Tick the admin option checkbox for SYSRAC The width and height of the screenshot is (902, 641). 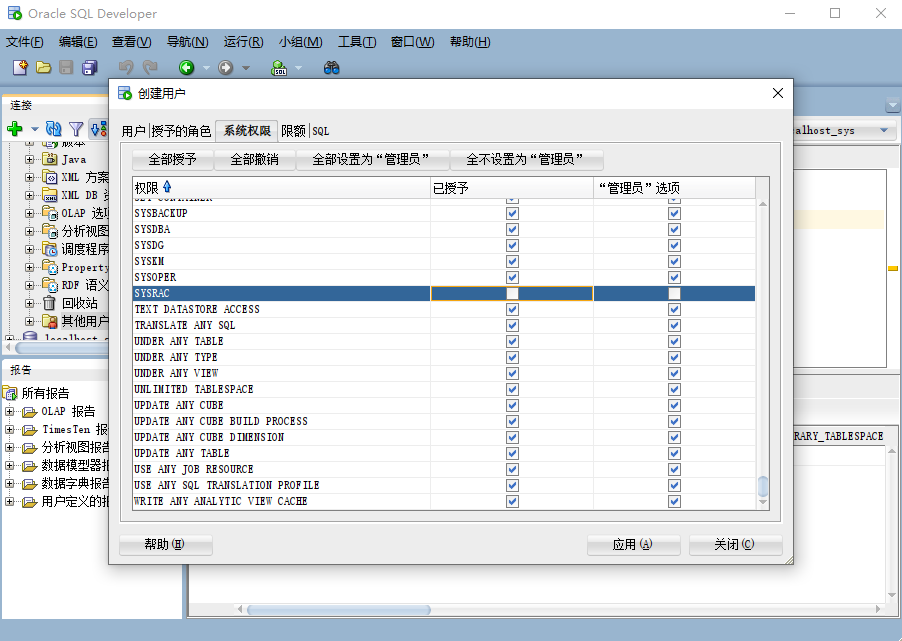pyautogui.click(x=674, y=293)
